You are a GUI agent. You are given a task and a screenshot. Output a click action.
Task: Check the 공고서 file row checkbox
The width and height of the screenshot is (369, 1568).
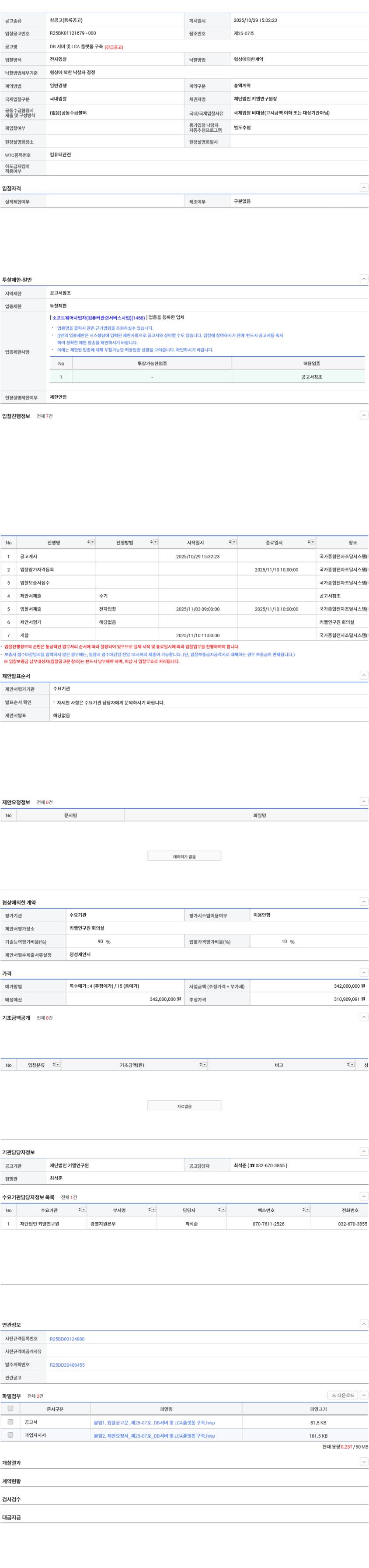pos(10,1422)
